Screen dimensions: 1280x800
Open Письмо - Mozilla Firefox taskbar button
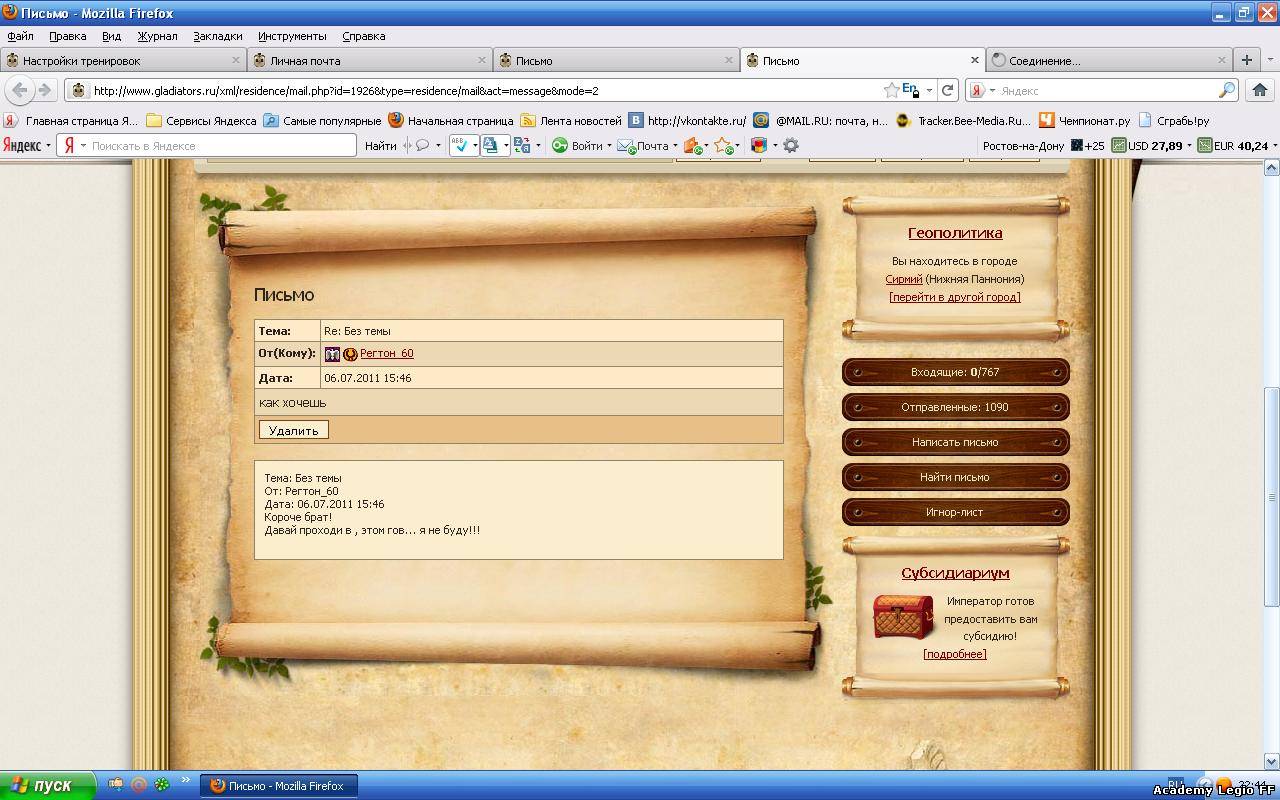click(279, 786)
